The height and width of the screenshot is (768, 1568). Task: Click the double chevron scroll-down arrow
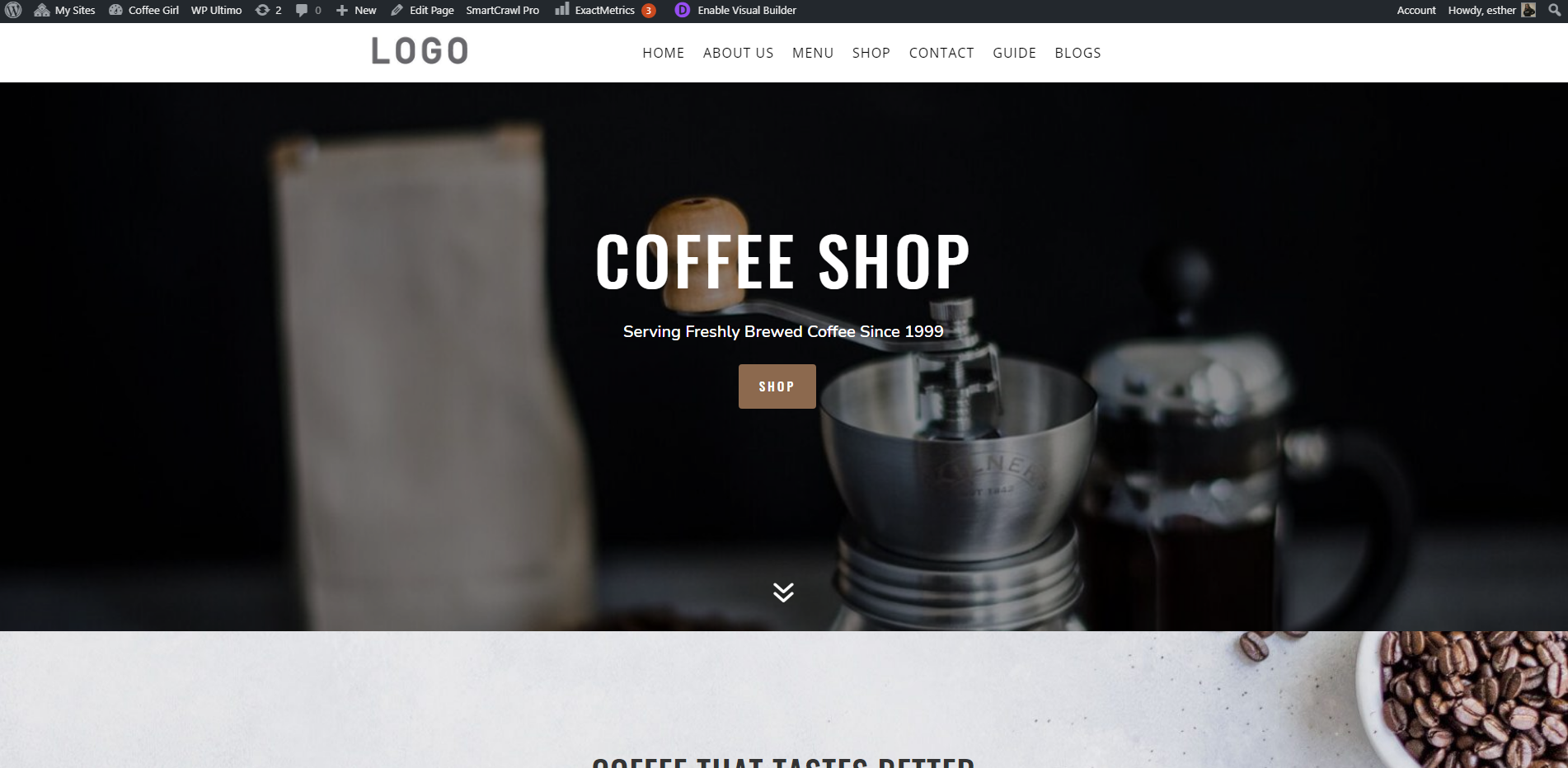click(x=783, y=592)
